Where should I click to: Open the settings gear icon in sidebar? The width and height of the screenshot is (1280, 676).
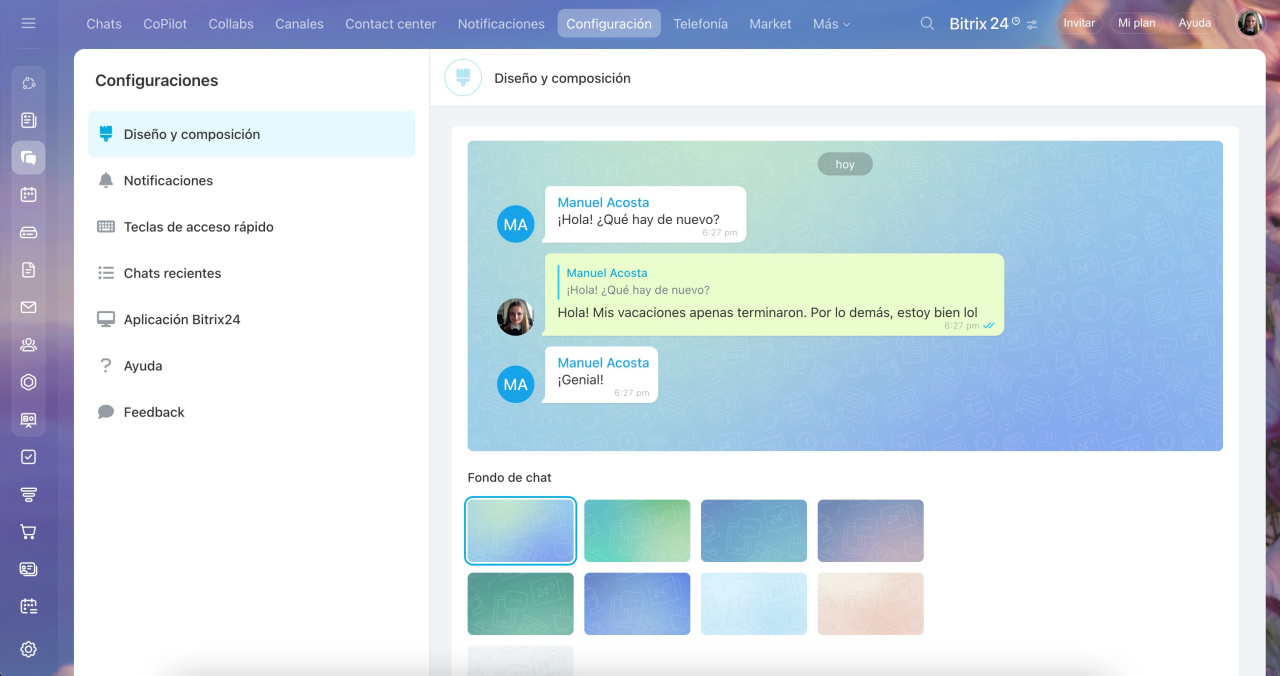click(28, 649)
